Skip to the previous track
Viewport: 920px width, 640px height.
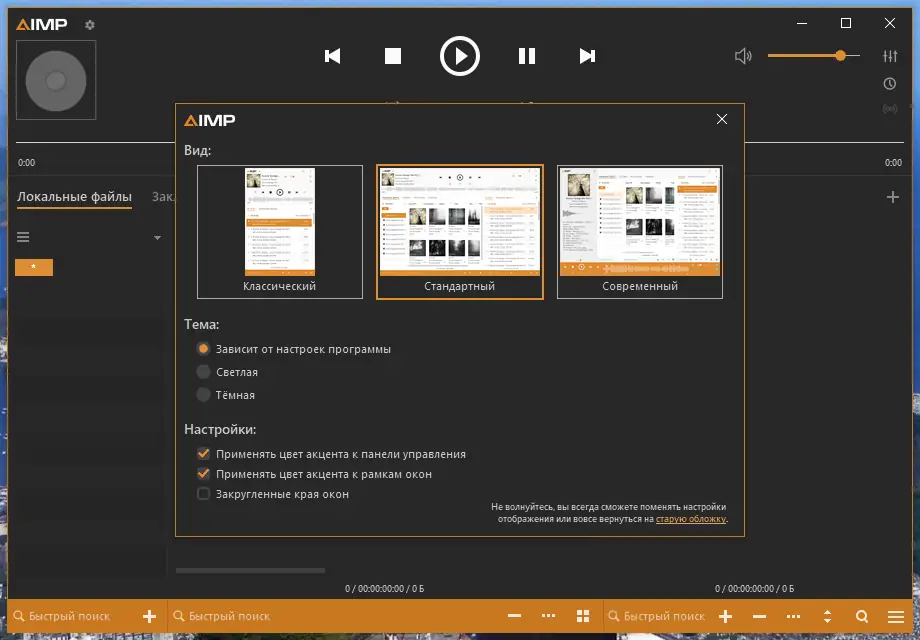[333, 56]
